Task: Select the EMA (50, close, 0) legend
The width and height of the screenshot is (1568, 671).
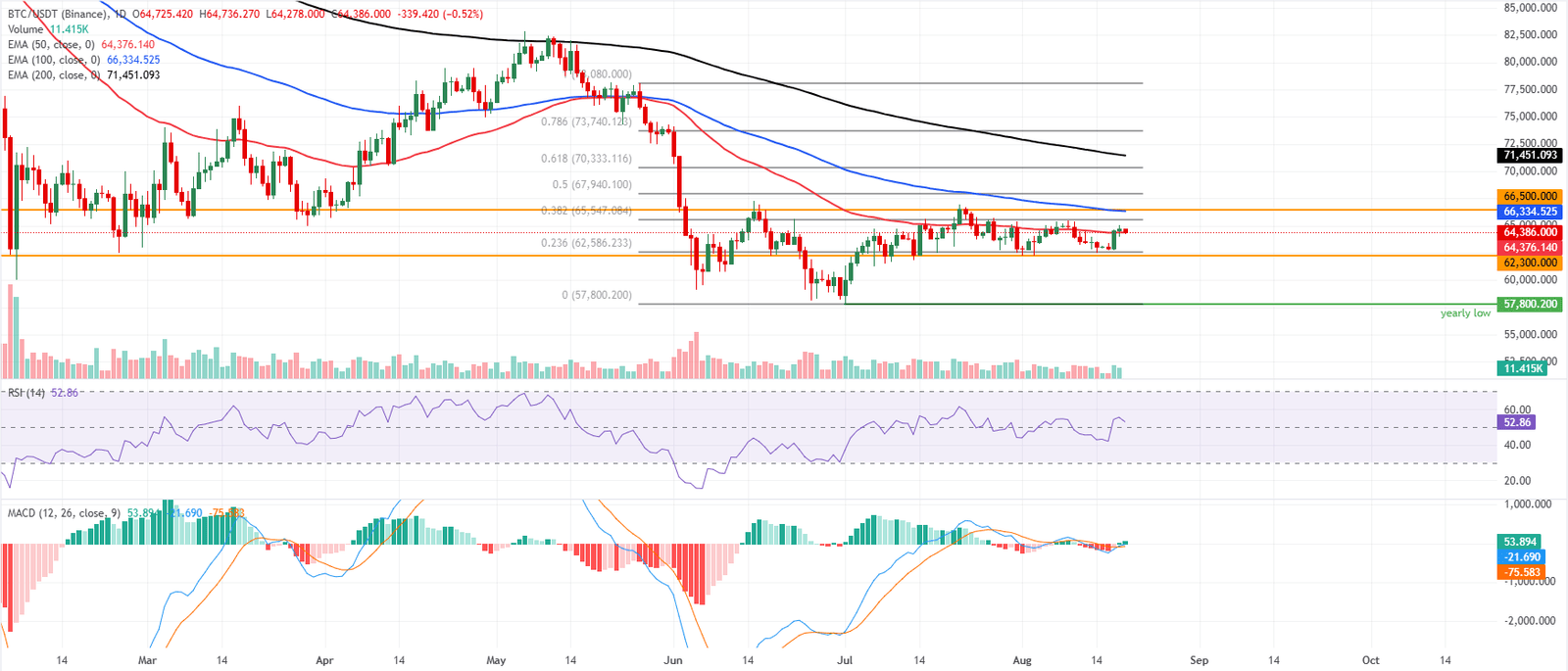Action: (x=81, y=45)
